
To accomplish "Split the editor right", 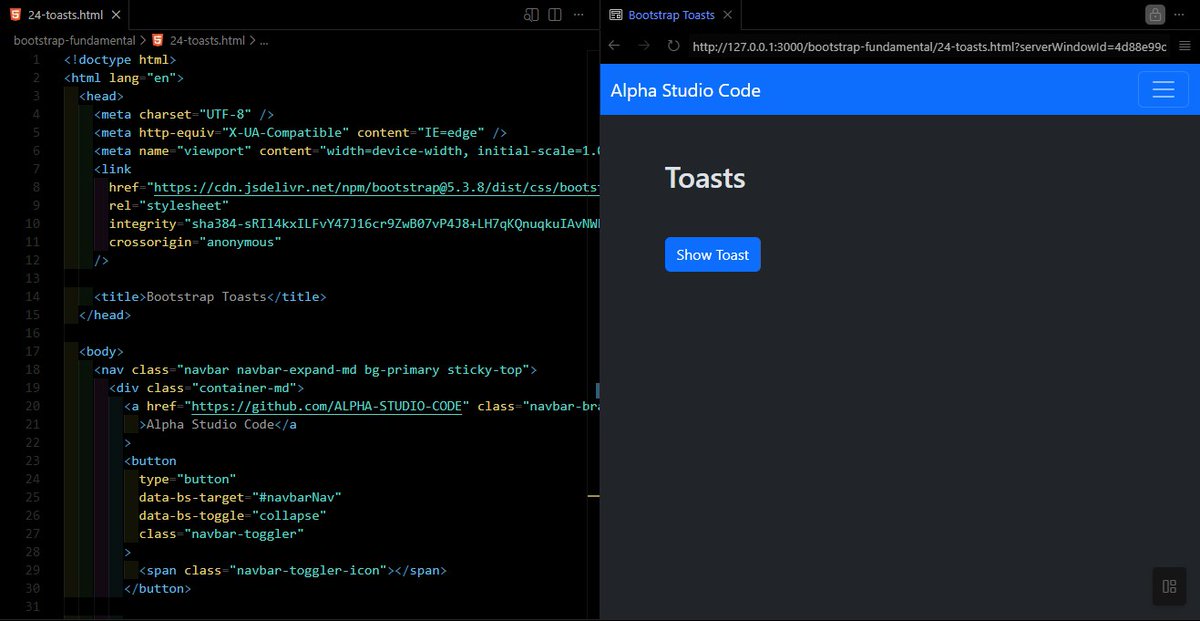I will pyautogui.click(x=555, y=15).
